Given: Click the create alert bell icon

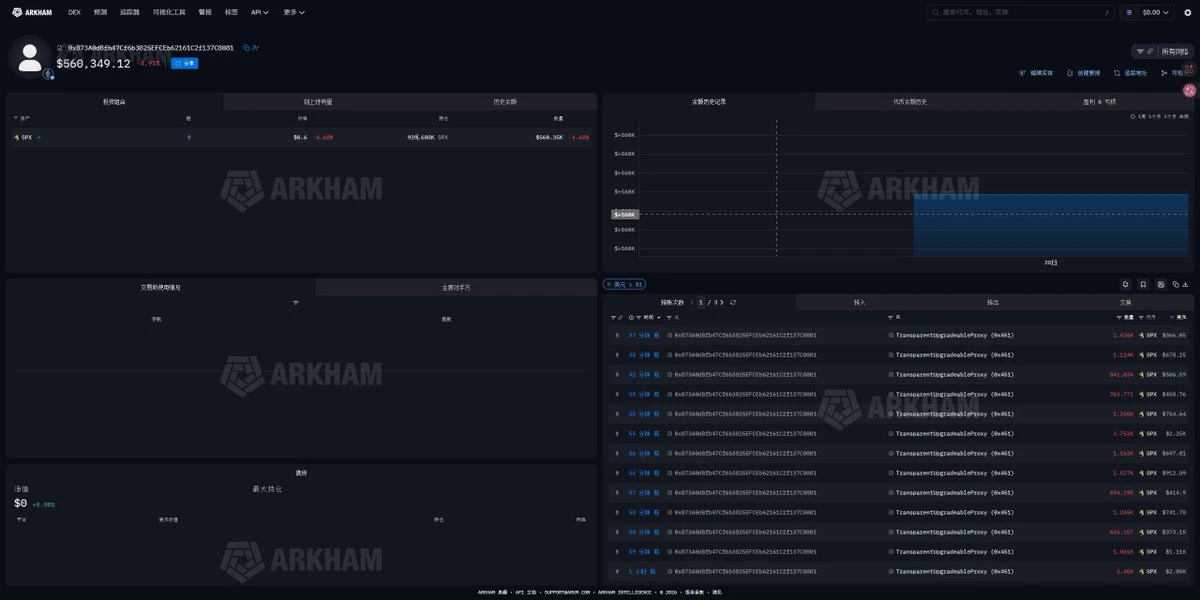Looking at the screenshot, I should [x=1070, y=73].
